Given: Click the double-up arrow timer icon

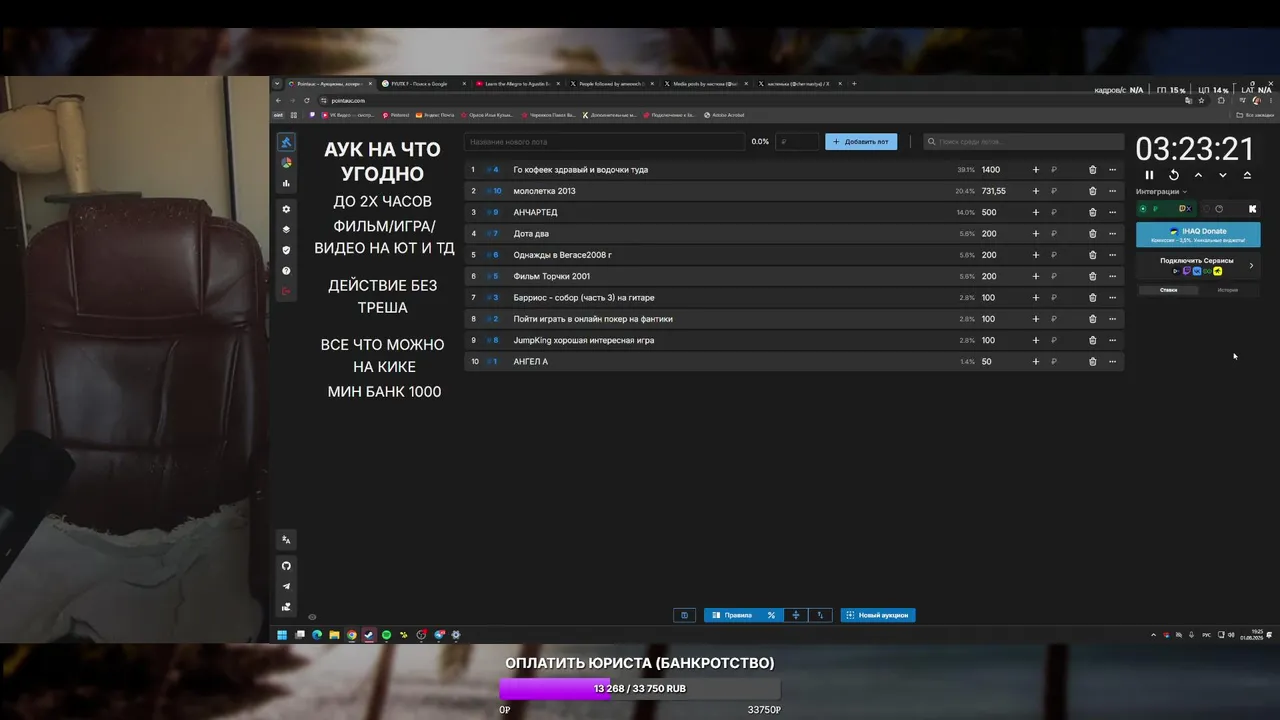Looking at the screenshot, I should (1247, 175).
